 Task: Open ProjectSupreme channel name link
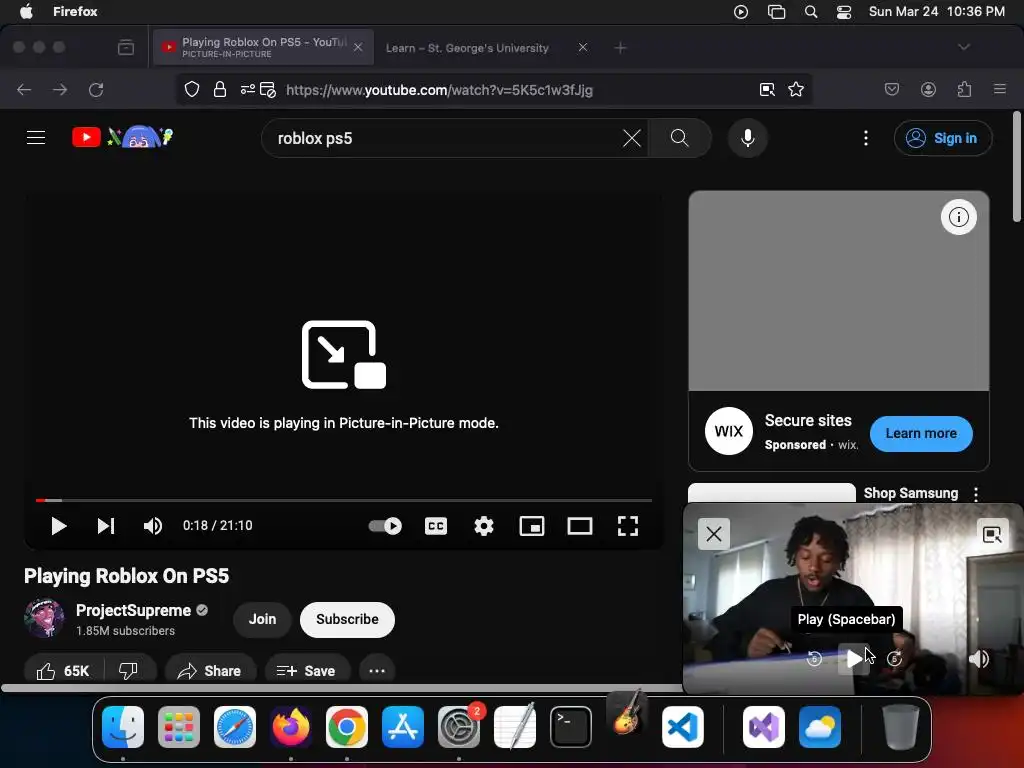(x=133, y=611)
